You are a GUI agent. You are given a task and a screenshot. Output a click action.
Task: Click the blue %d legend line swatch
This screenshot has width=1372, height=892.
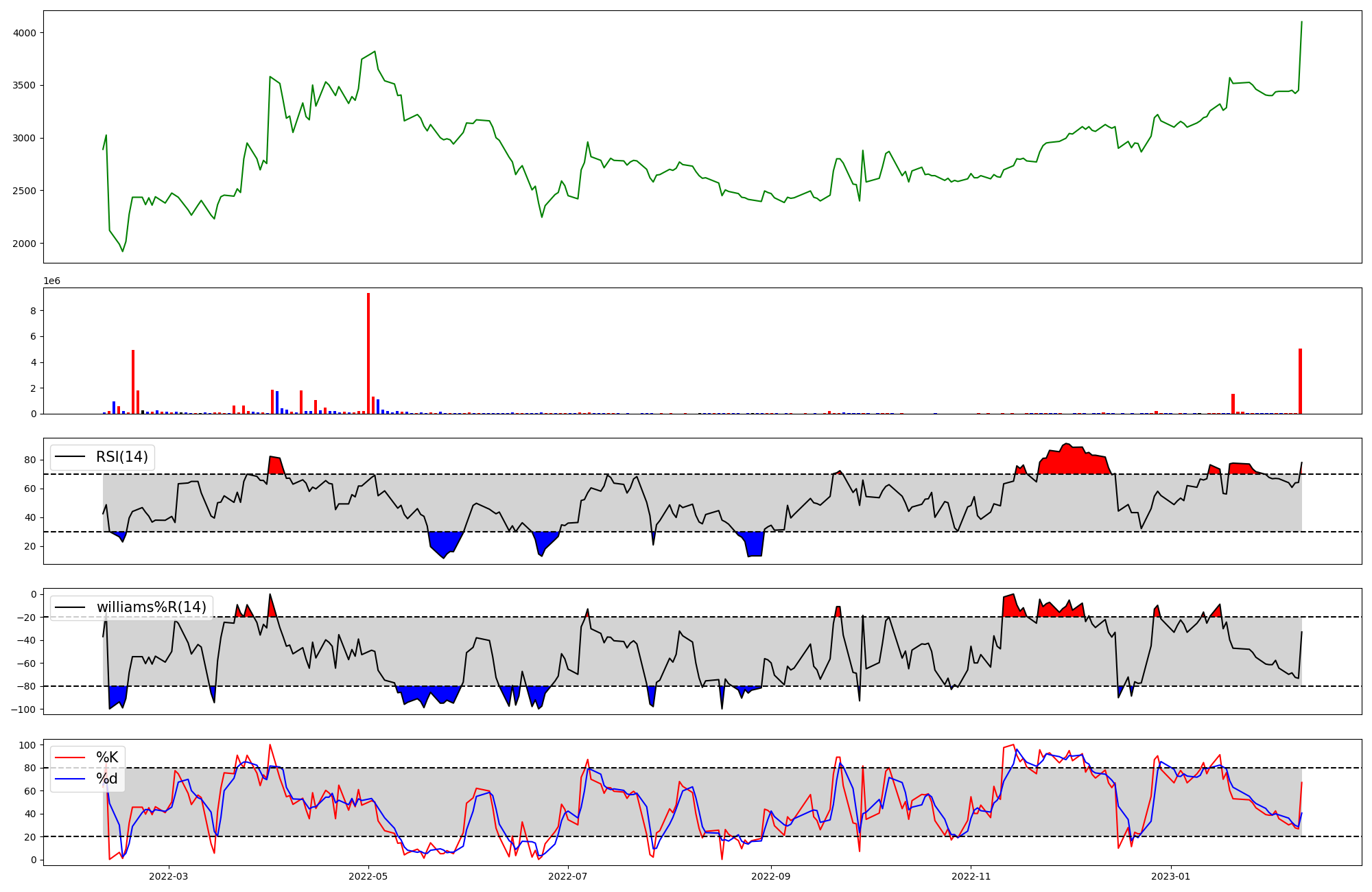(x=70, y=779)
